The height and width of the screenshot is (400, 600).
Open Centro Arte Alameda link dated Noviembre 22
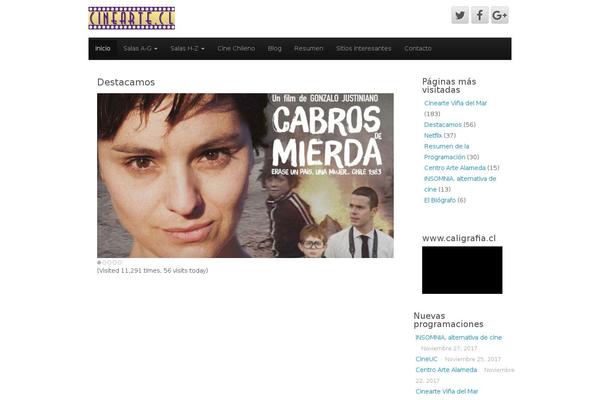[x=446, y=369]
